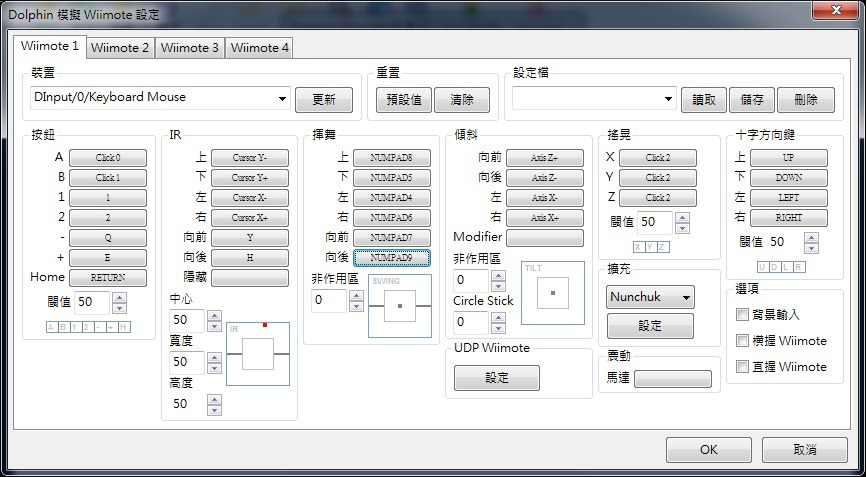The width and height of the screenshot is (867, 477).
Task: Enable the 橫握 Wiimote sideways checkbox
Action: (x=742, y=340)
